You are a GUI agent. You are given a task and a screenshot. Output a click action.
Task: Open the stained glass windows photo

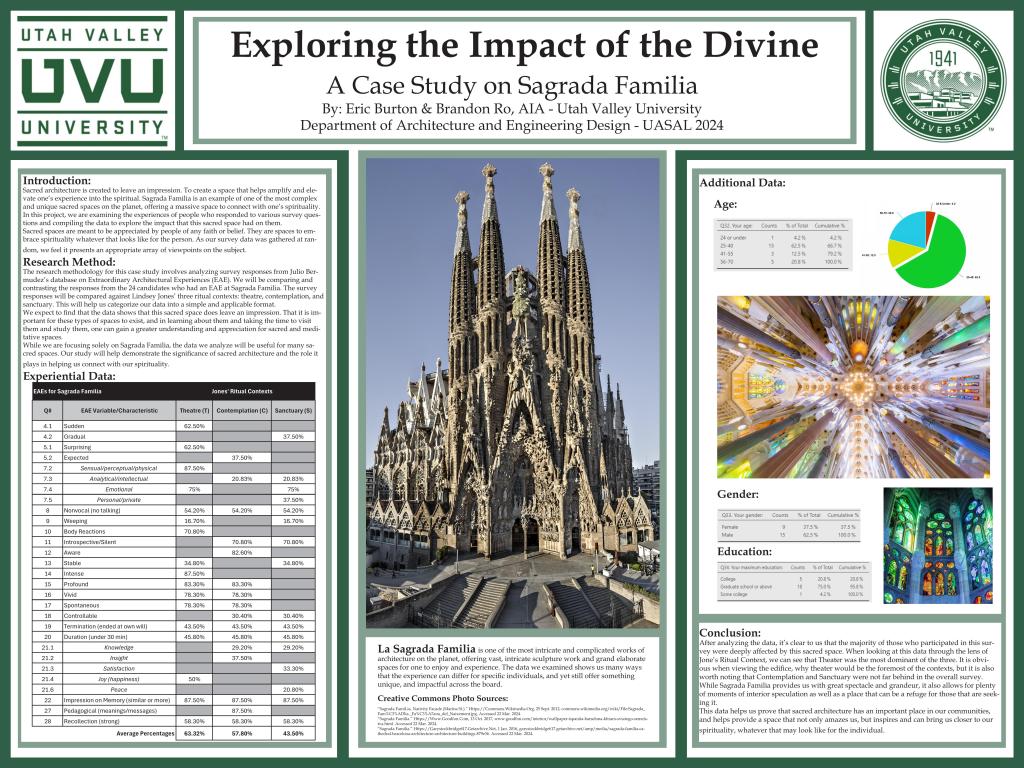pyautogui.click(x=937, y=545)
